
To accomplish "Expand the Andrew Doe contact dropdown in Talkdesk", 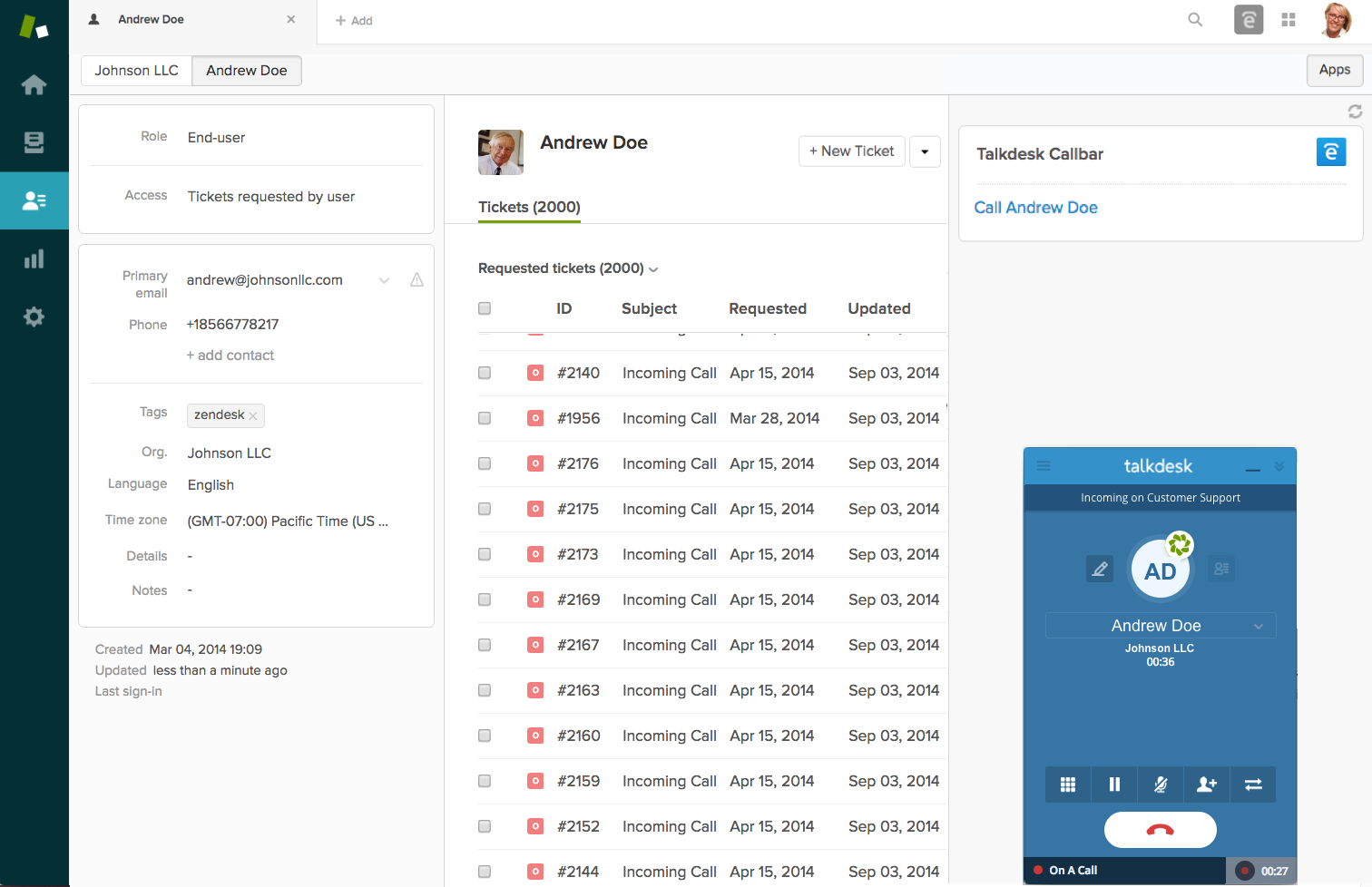I will (x=1258, y=626).
